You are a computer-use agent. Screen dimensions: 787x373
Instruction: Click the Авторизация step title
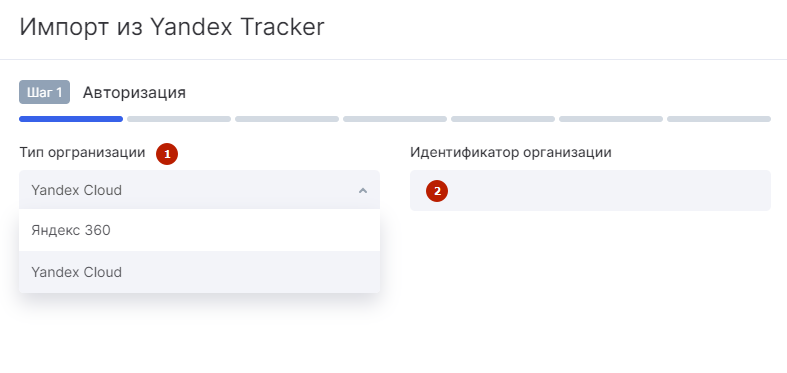pos(134,92)
